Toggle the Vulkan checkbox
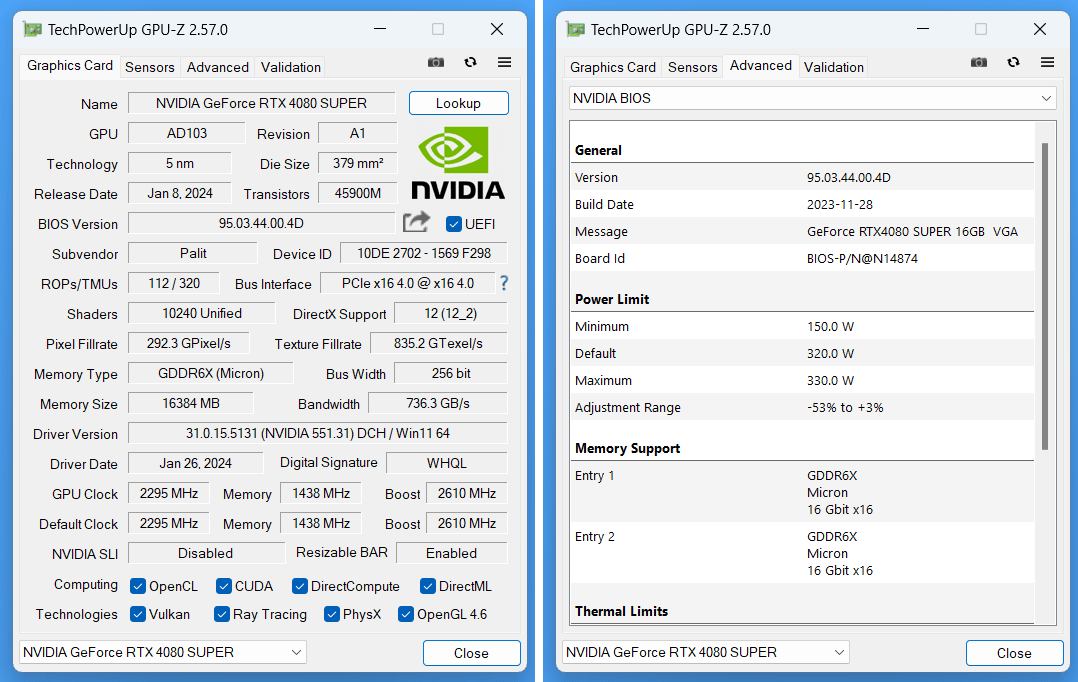The width and height of the screenshot is (1078, 682). 138,614
